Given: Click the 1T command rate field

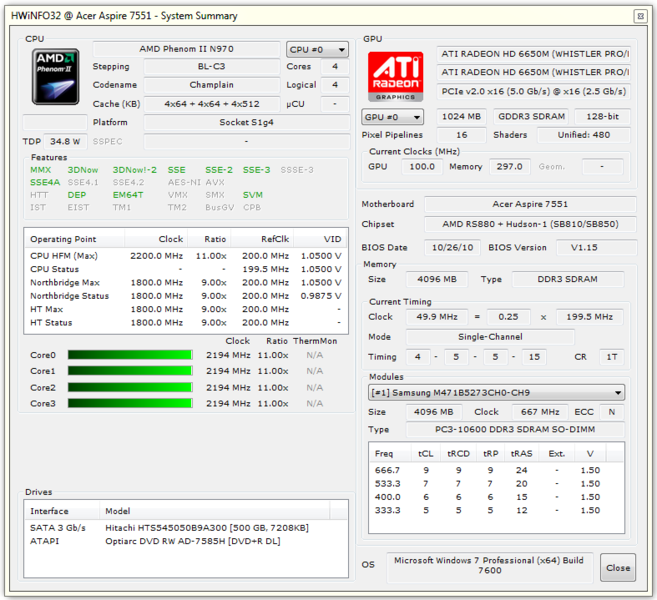Looking at the screenshot, I should click(612, 357).
